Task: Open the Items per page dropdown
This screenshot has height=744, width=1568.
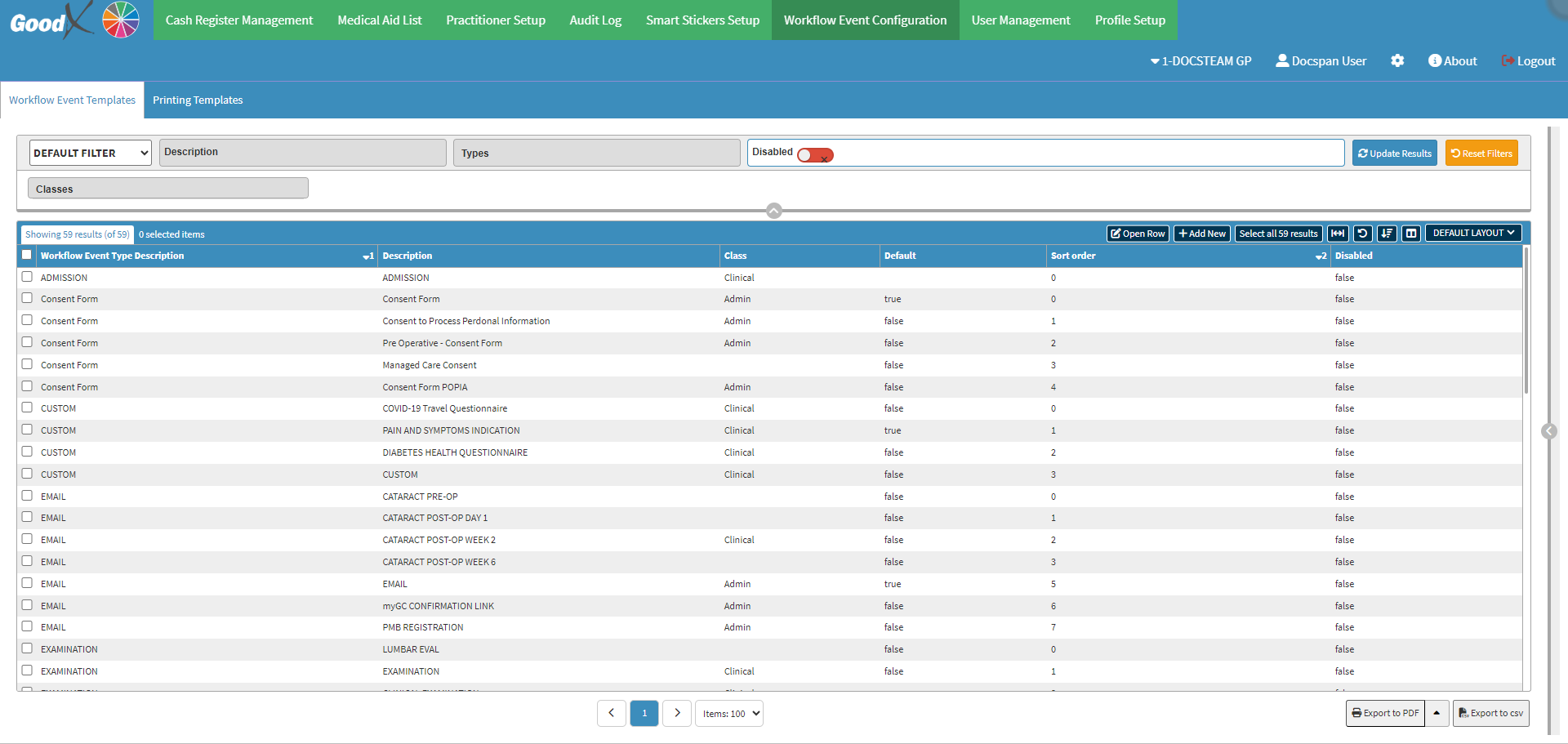Action: 729,713
